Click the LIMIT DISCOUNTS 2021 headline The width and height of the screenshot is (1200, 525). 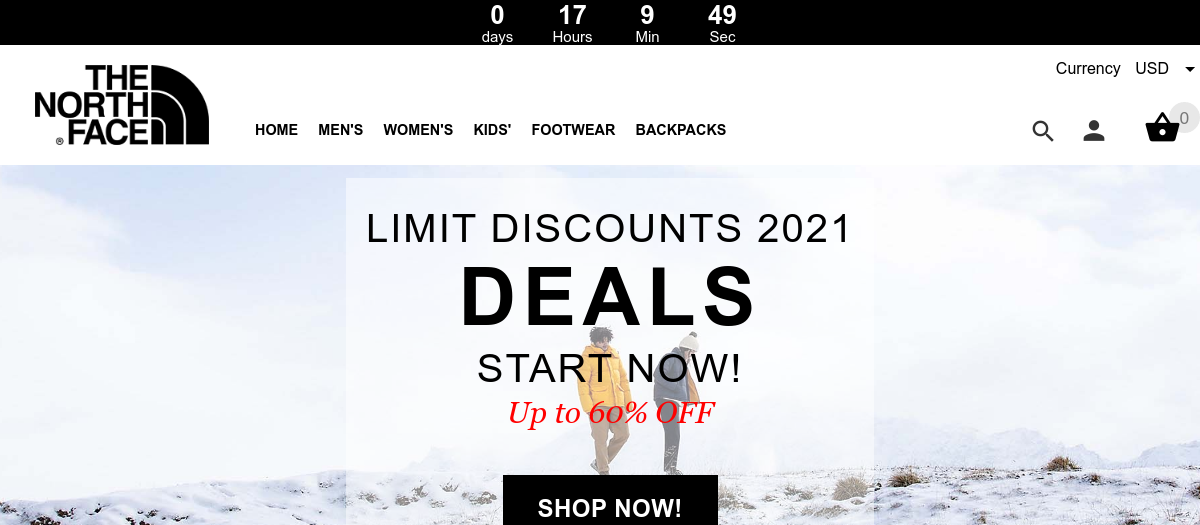pos(609,229)
